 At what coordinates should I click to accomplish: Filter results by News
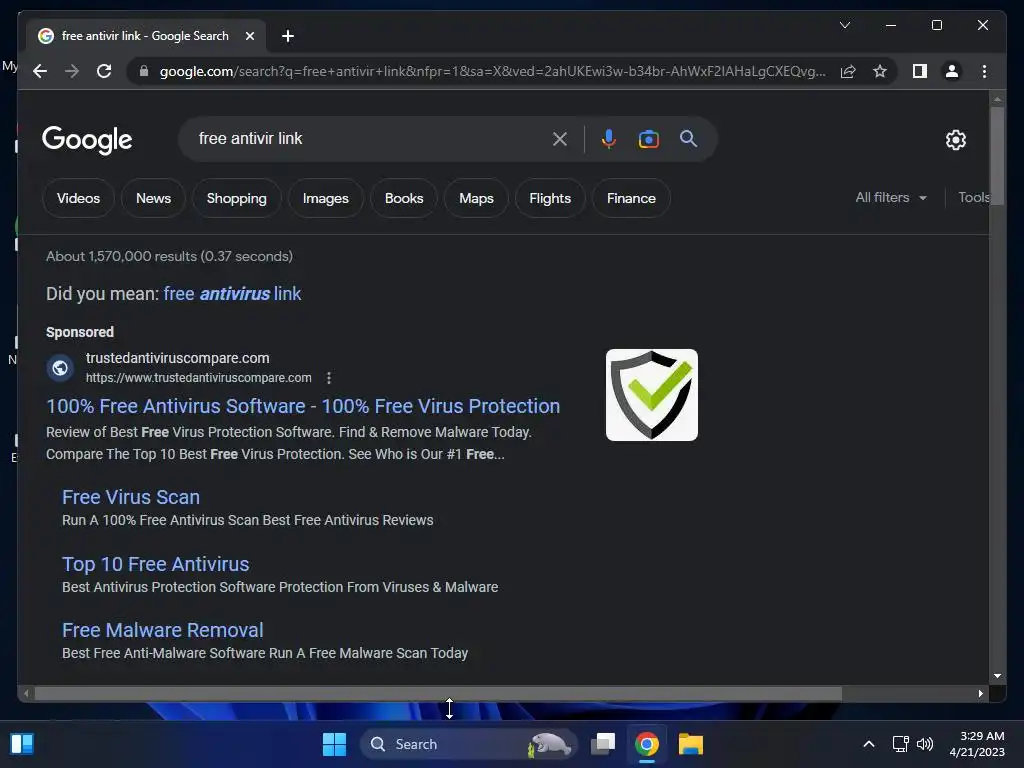(x=153, y=198)
